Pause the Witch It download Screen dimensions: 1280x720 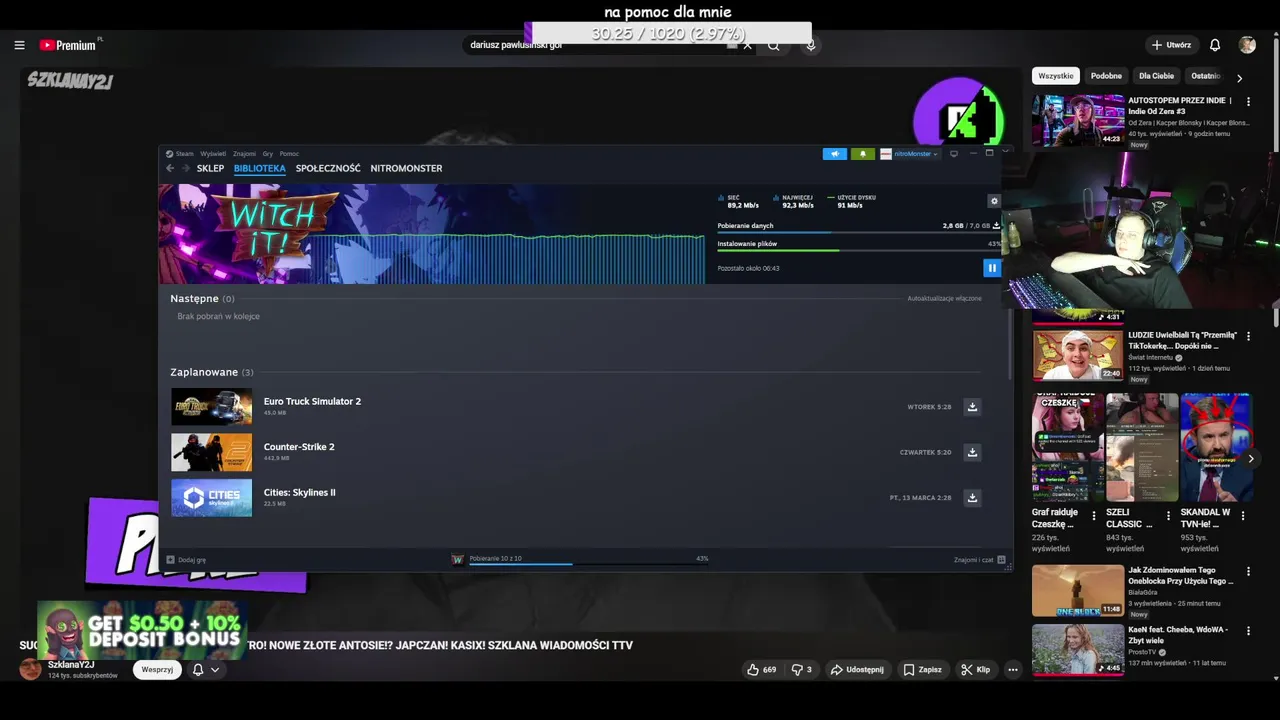(991, 268)
